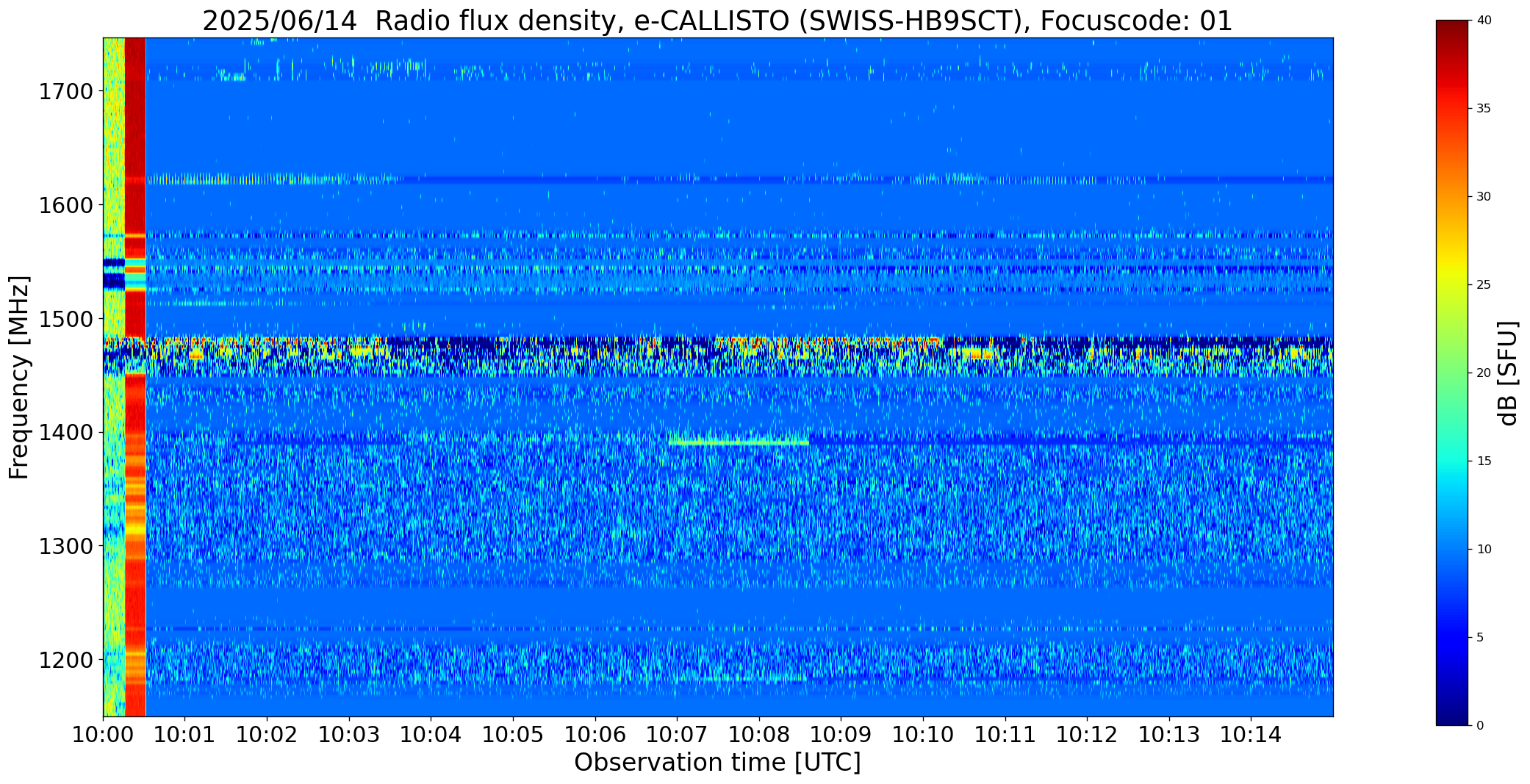The width and height of the screenshot is (1530, 784).
Task: Click the colorbar 25 tick label
Action: (1484, 285)
